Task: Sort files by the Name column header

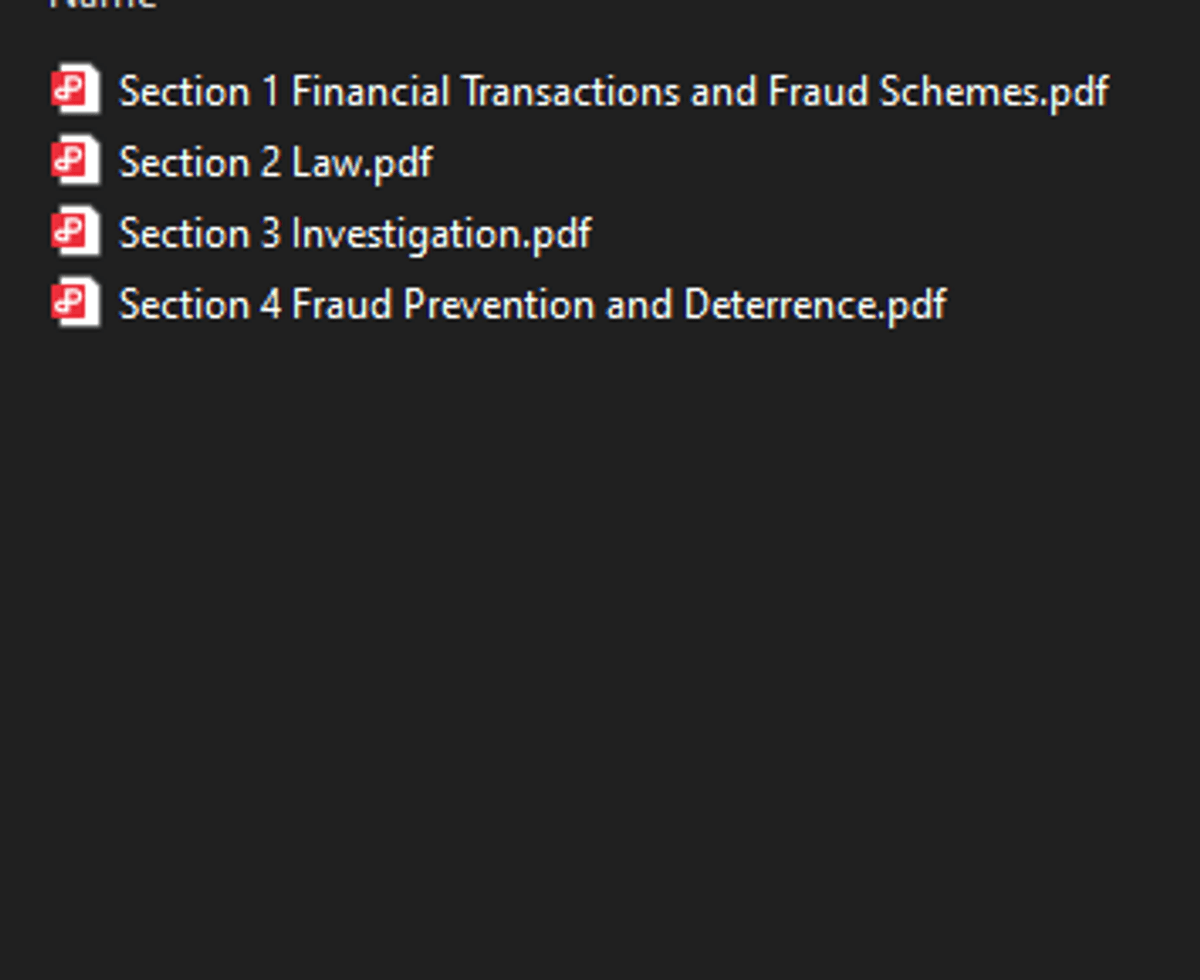Action: click(103, 4)
